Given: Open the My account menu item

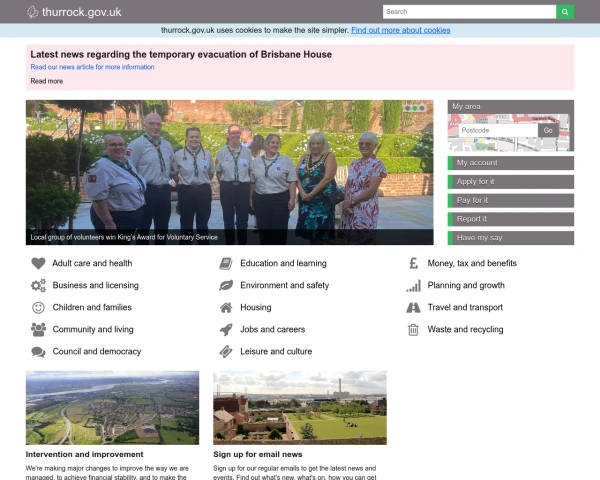Looking at the screenshot, I should coord(511,163).
